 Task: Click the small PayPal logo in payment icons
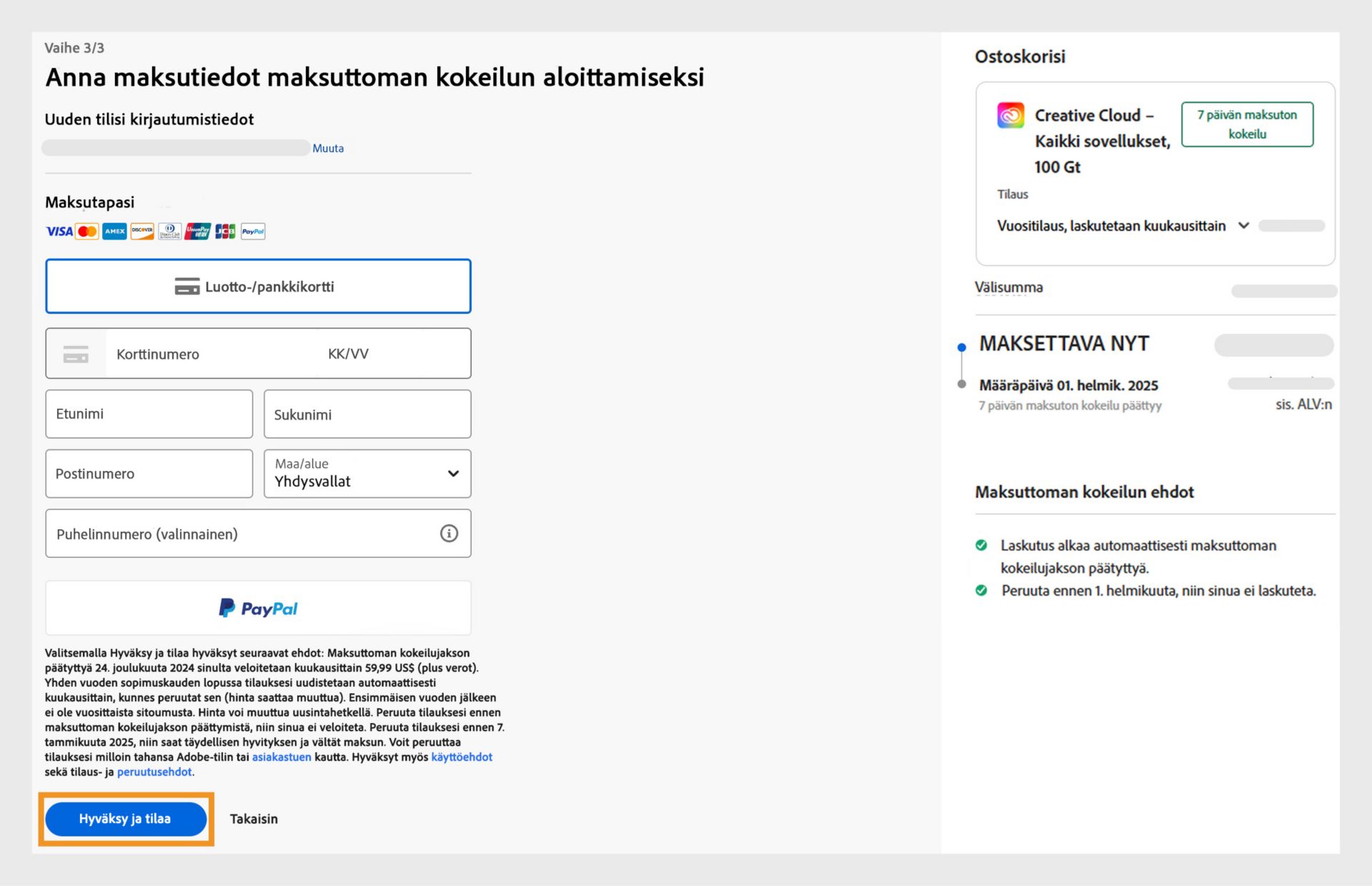[253, 232]
